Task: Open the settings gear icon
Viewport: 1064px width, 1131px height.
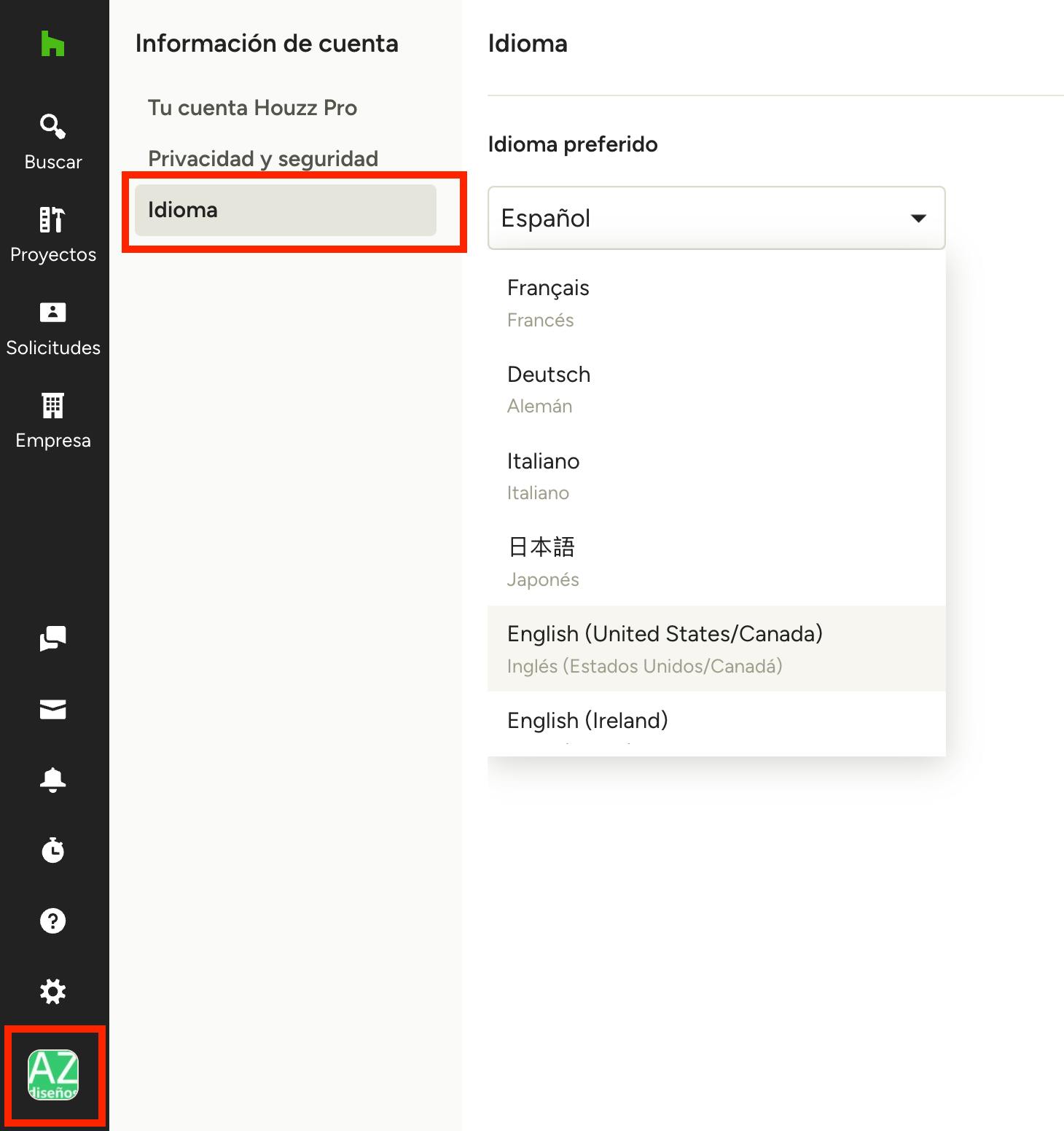Action: pyautogui.click(x=52, y=991)
